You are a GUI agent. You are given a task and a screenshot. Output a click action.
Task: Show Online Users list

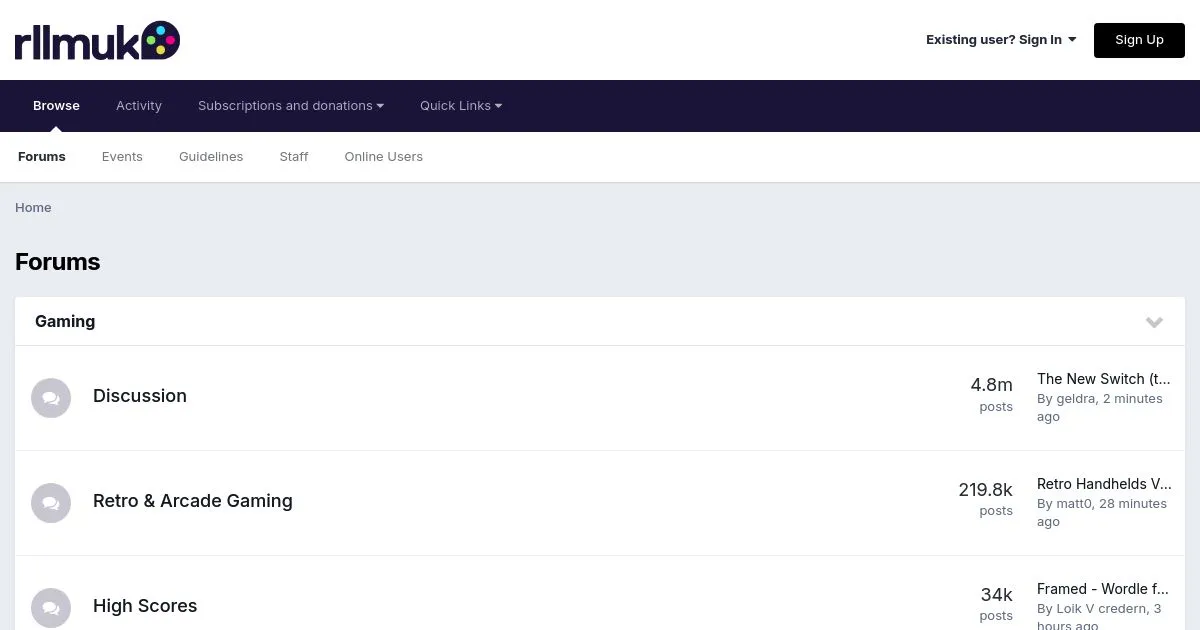(383, 157)
